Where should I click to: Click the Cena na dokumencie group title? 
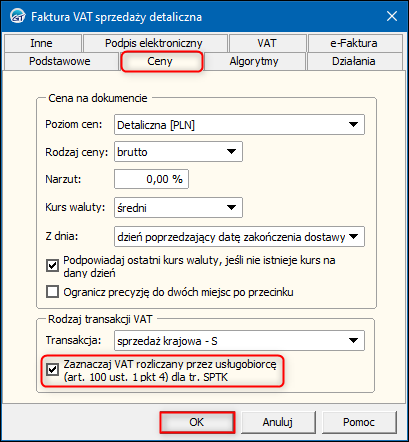coord(98,98)
